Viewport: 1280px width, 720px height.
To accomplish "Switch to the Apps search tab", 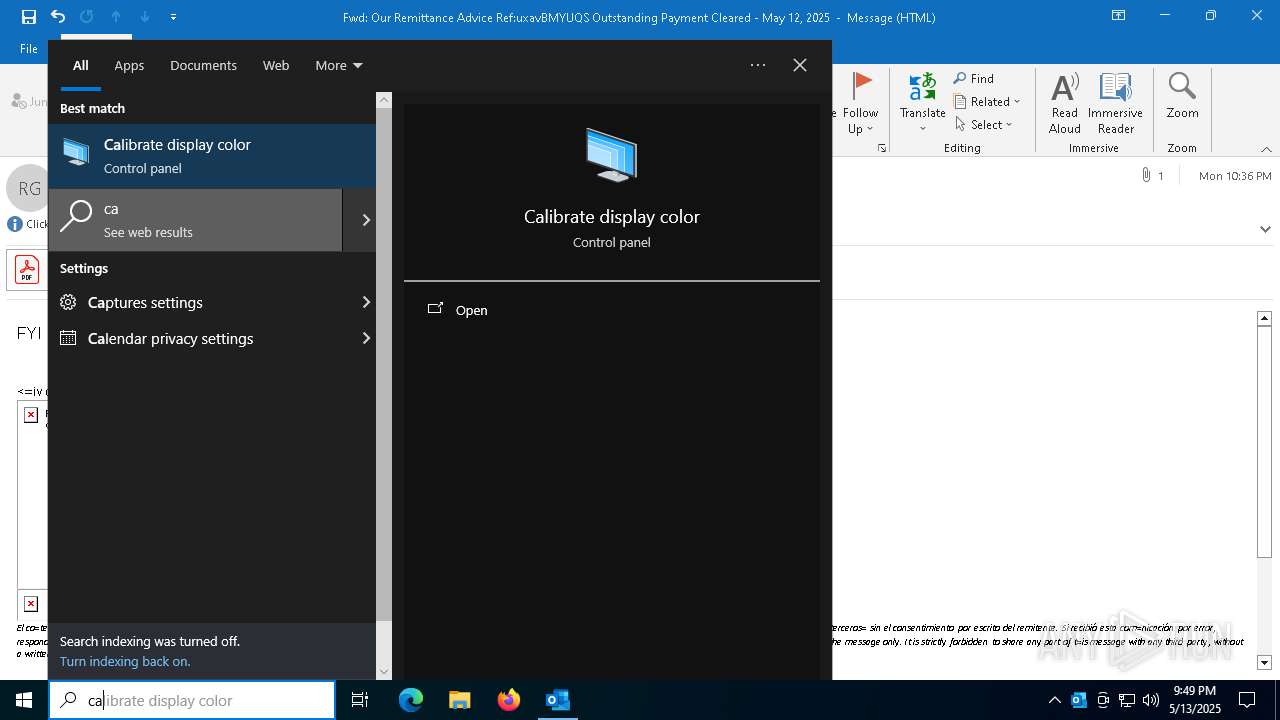I will coord(129,65).
